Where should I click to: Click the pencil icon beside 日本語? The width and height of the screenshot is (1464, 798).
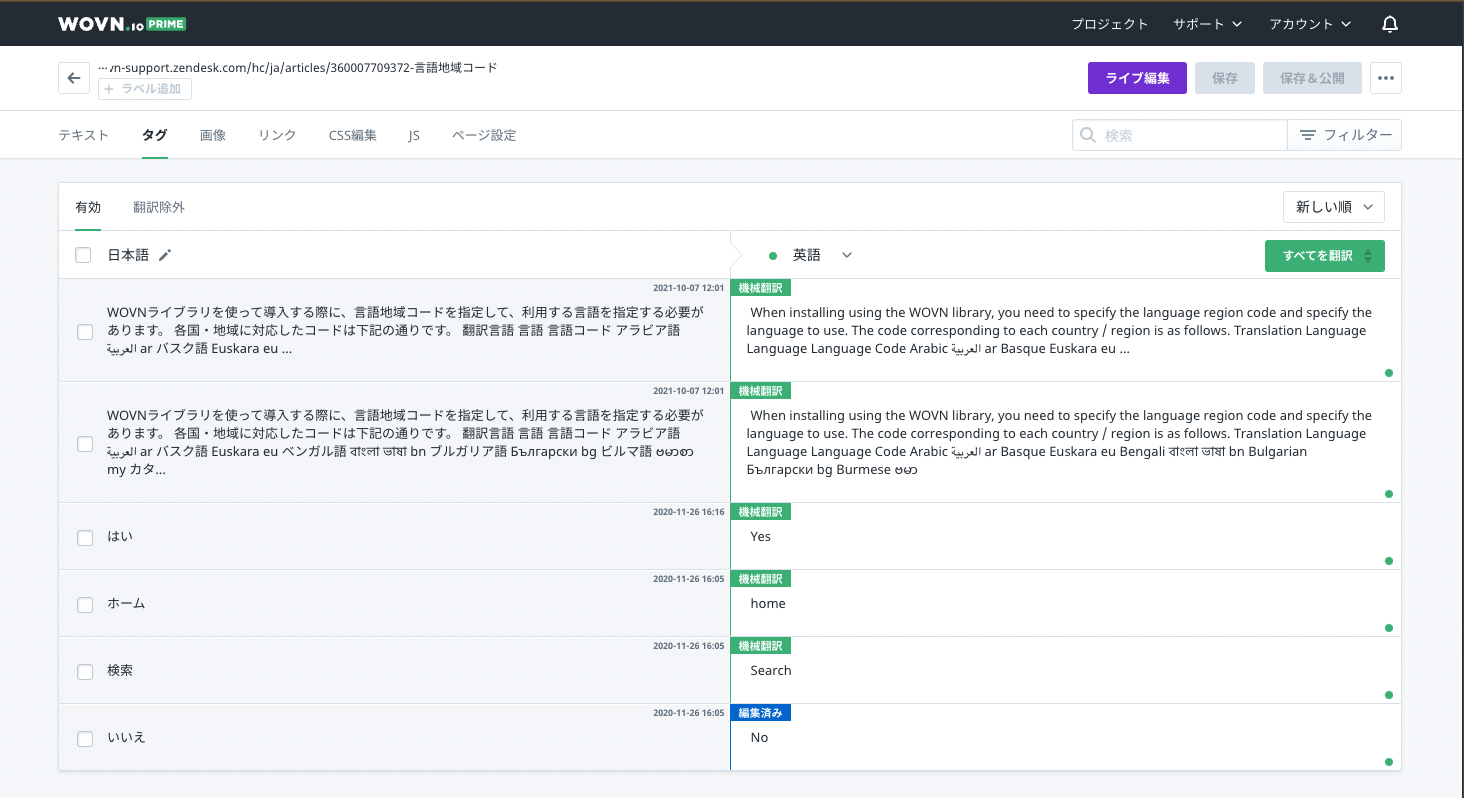tap(165, 255)
